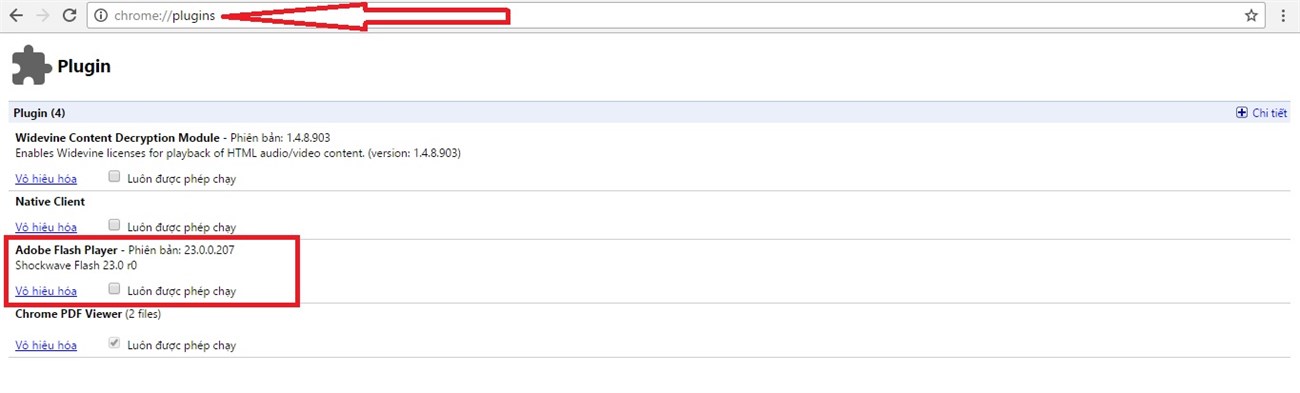Reload the plugins page
Image resolution: width=1300 pixels, height=393 pixels.
(x=69, y=15)
